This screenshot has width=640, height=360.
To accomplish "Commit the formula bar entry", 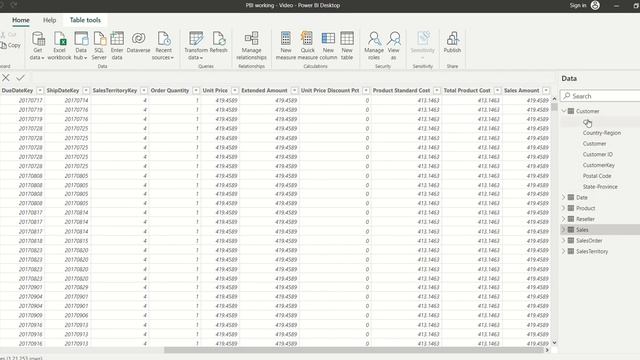I will [20, 78].
